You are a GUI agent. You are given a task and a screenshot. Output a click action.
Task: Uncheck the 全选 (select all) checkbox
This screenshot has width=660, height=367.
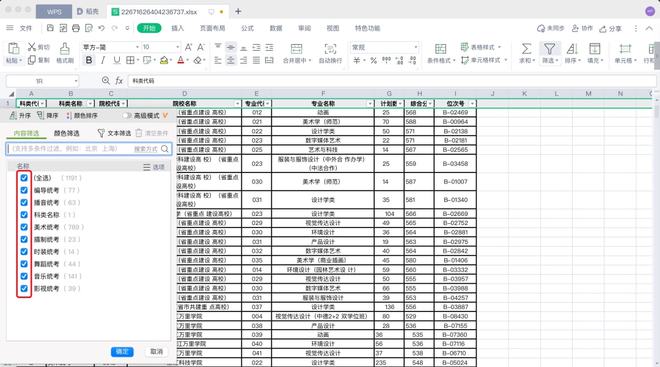(24, 178)
